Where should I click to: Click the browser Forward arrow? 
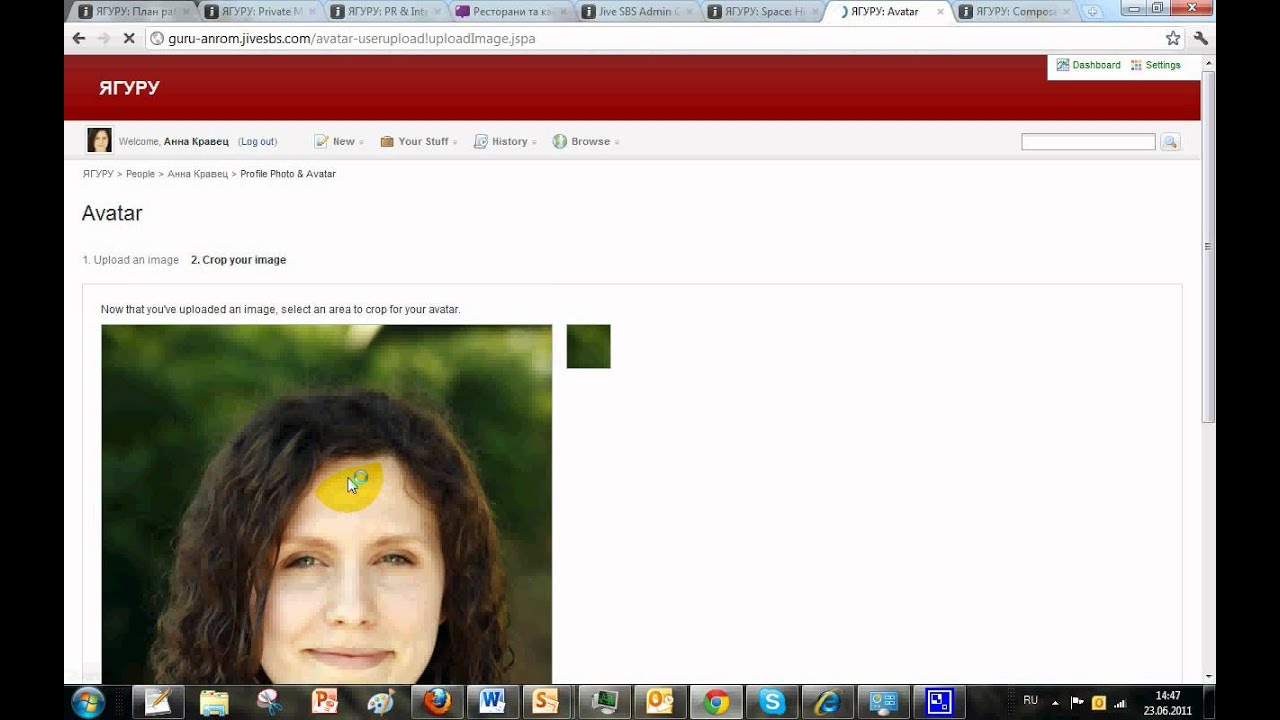[x=103, y=38]
